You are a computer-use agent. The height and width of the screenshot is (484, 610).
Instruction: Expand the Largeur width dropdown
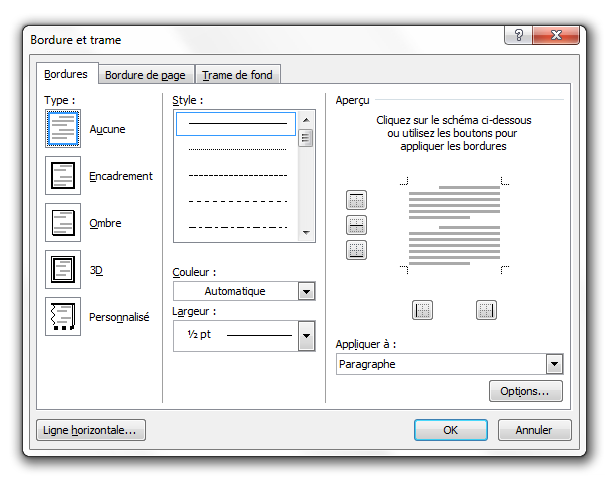coord(306,337)
